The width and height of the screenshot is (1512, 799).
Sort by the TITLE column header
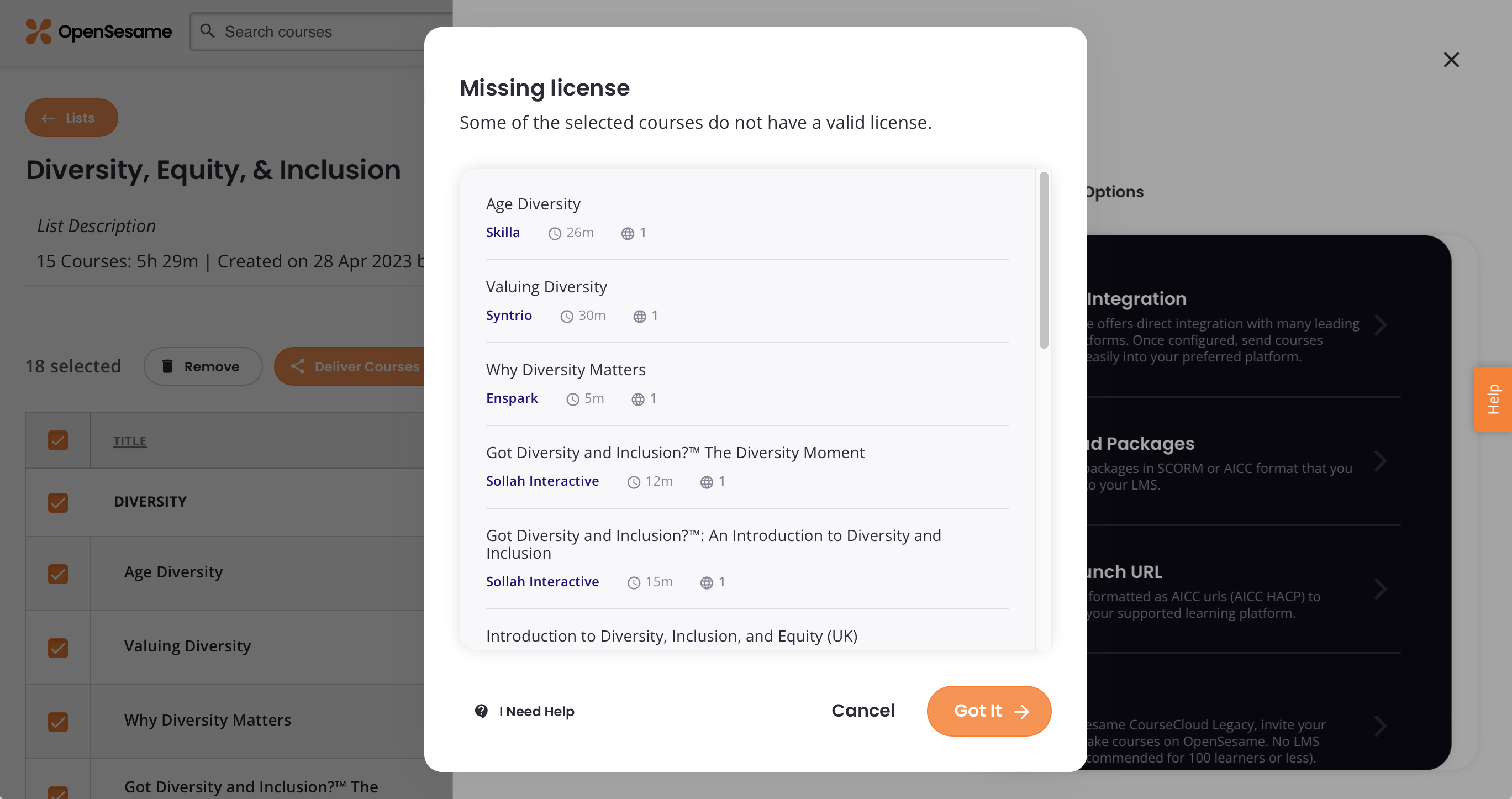[x=130, y=441]
